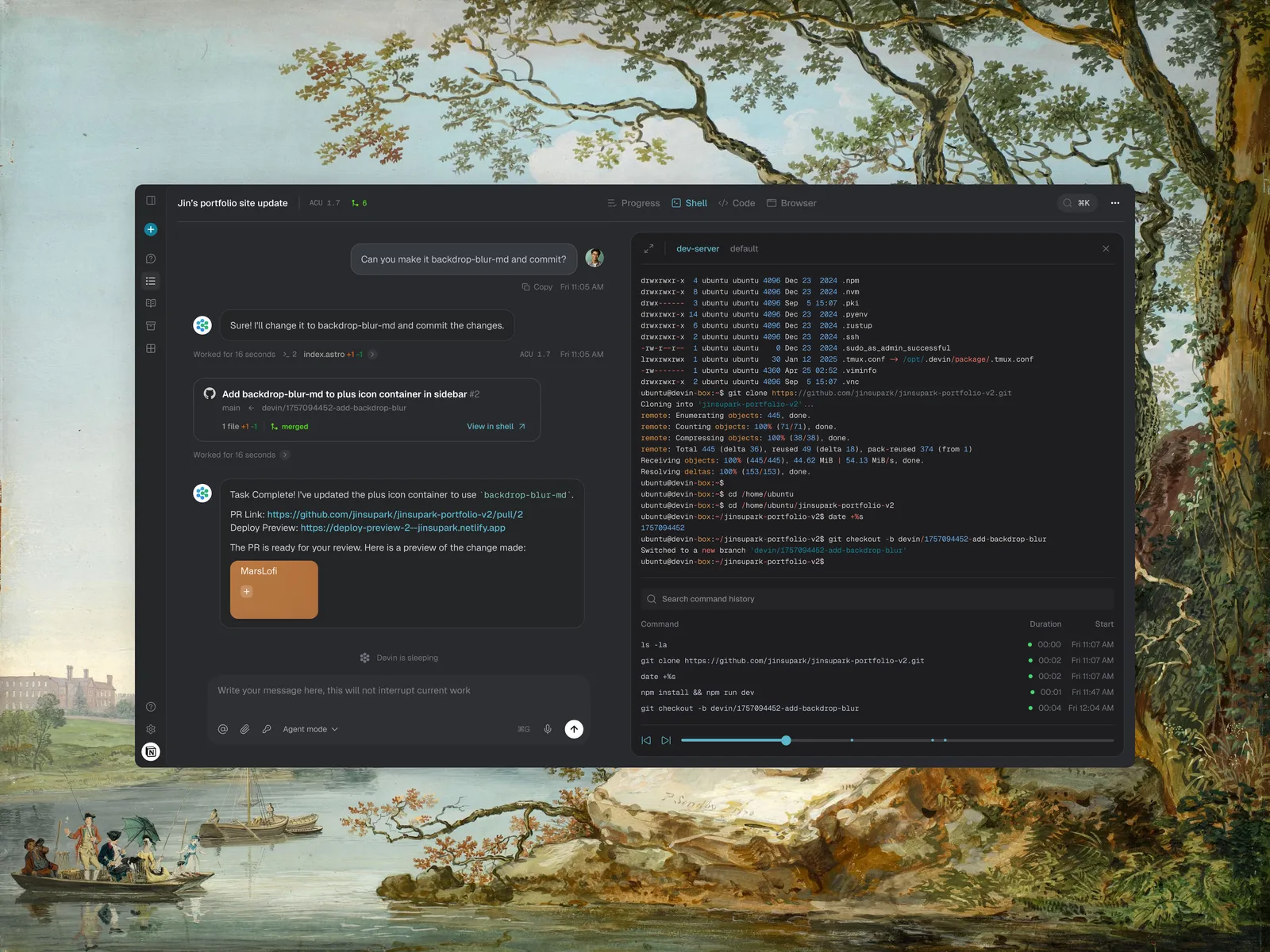Viewport: 1270px width, 952px height.
Task: Click the mention @ icon
Action: 223,729
